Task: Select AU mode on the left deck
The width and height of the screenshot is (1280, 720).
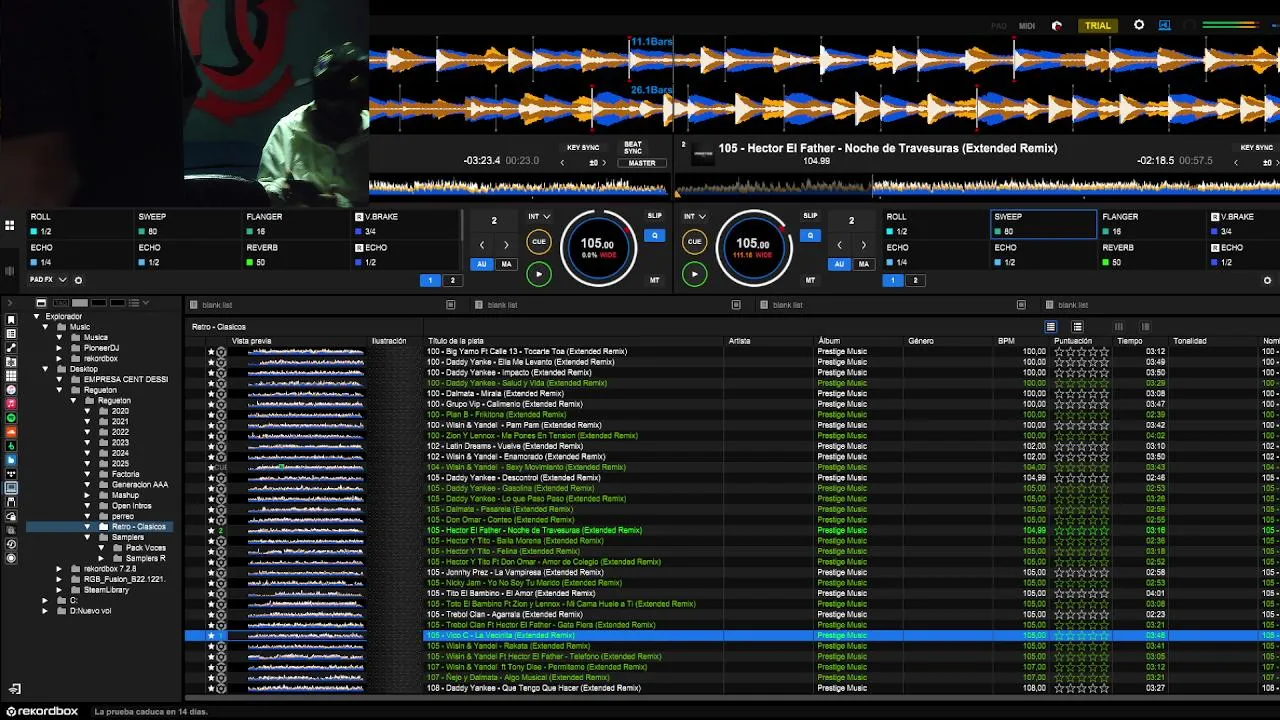Action: click(482, 264)
